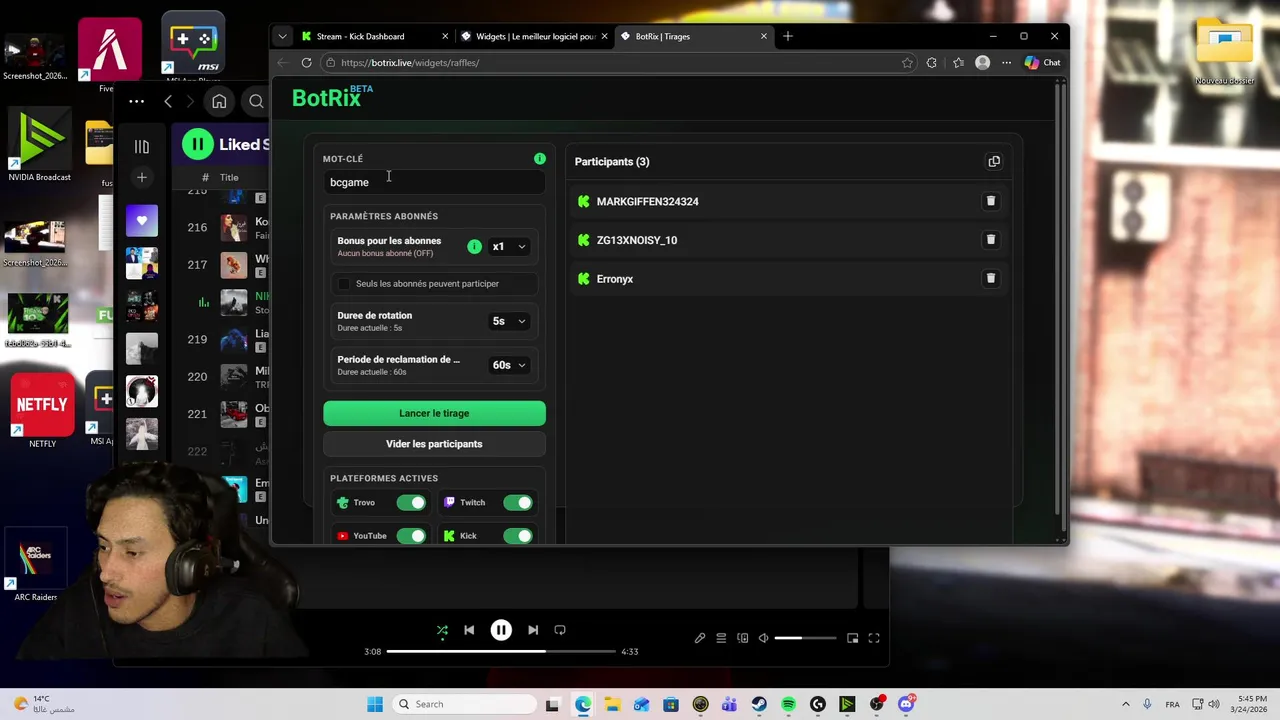Click Vider les participants button
Screen dimensions: 1280x720
click(434, 444)
